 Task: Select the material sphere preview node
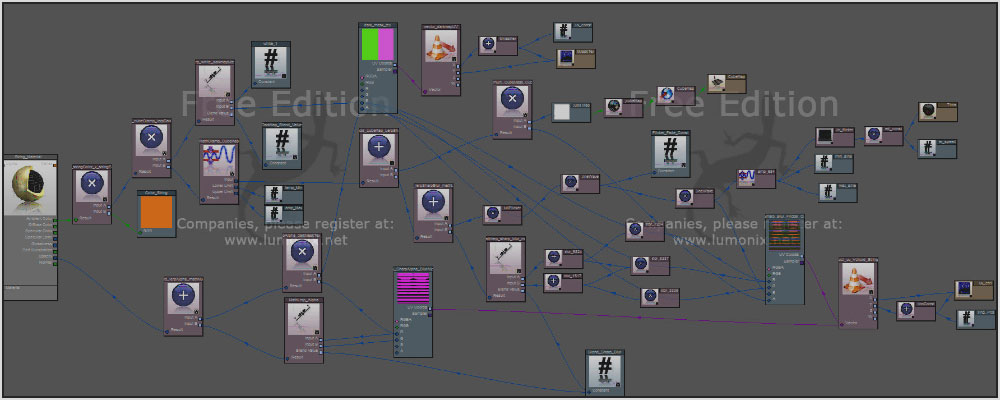click(31, 191)
